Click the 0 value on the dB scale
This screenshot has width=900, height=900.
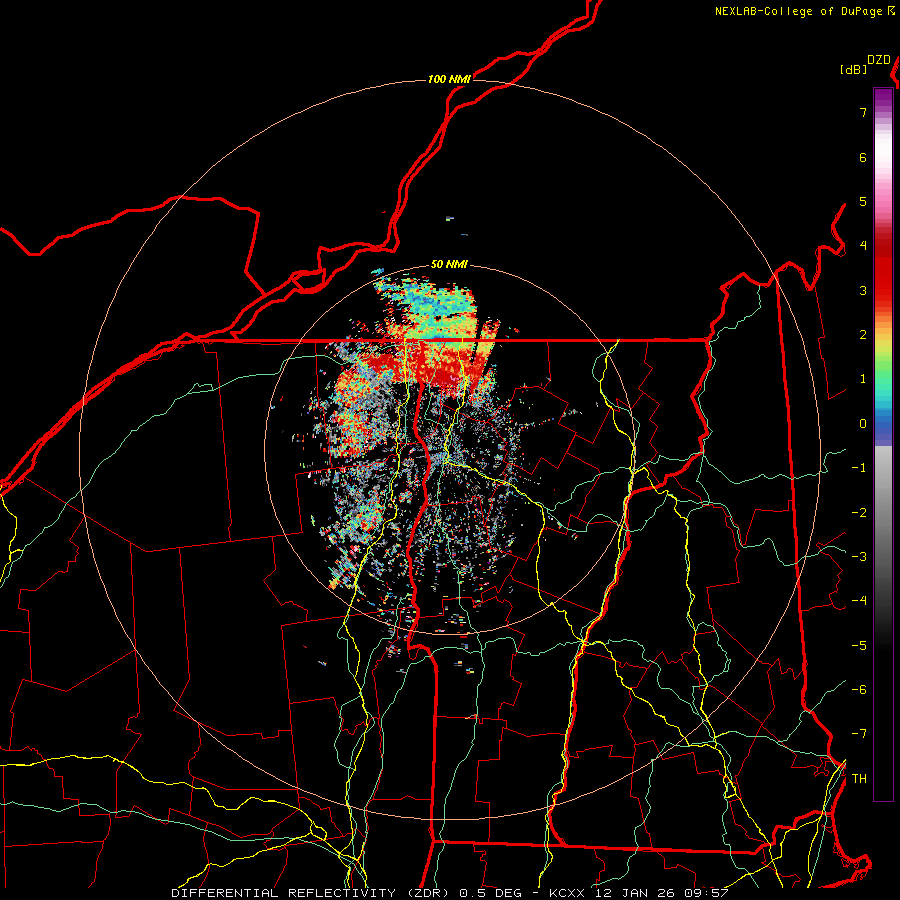tap(863, 424)
